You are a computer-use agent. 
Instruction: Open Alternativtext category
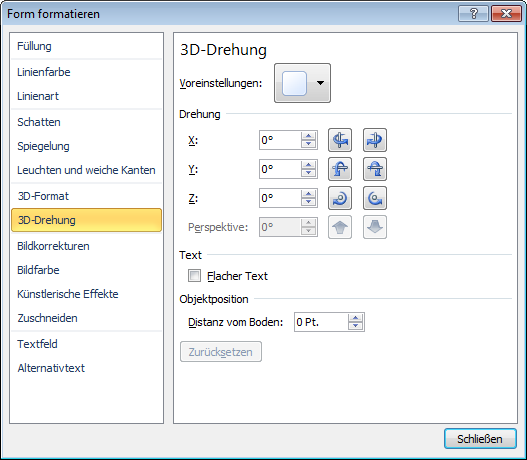(x=86, y=368)
